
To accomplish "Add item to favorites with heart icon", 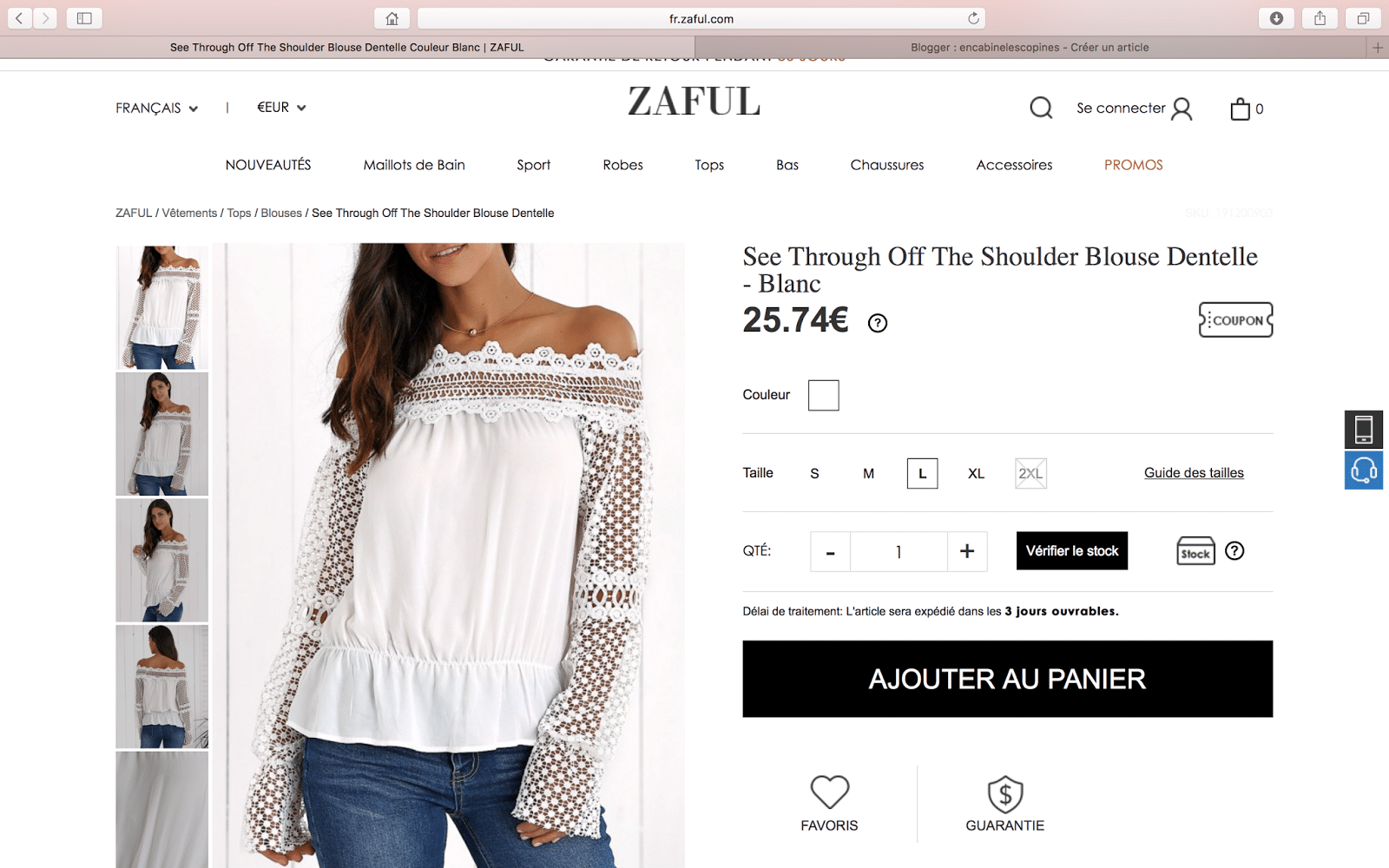I will 829,792.
